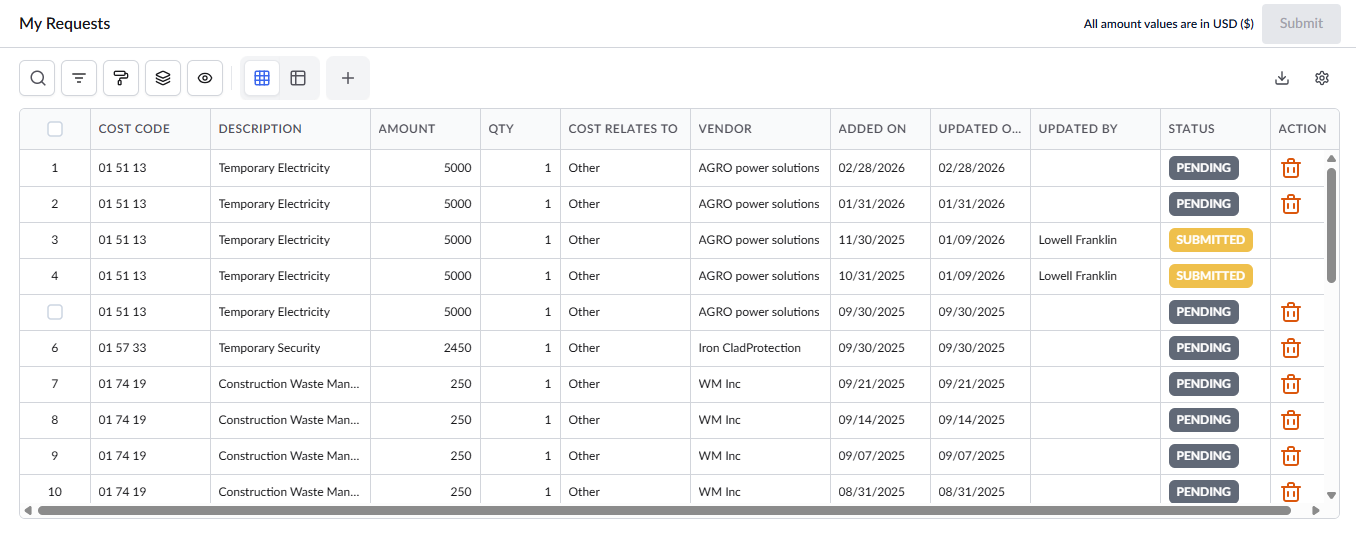1356x535 pixels.
Task: Toggle the eye column visibility icon
Action: 205,78
